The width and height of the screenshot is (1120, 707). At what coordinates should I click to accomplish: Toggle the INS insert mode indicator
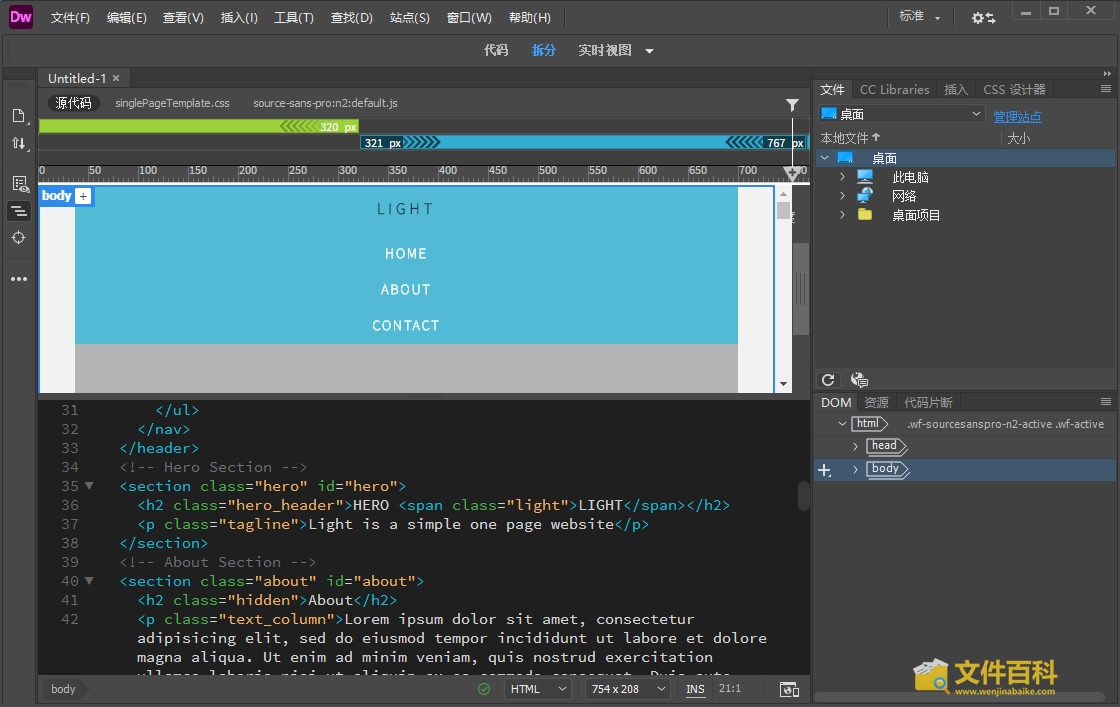[695, 689]
